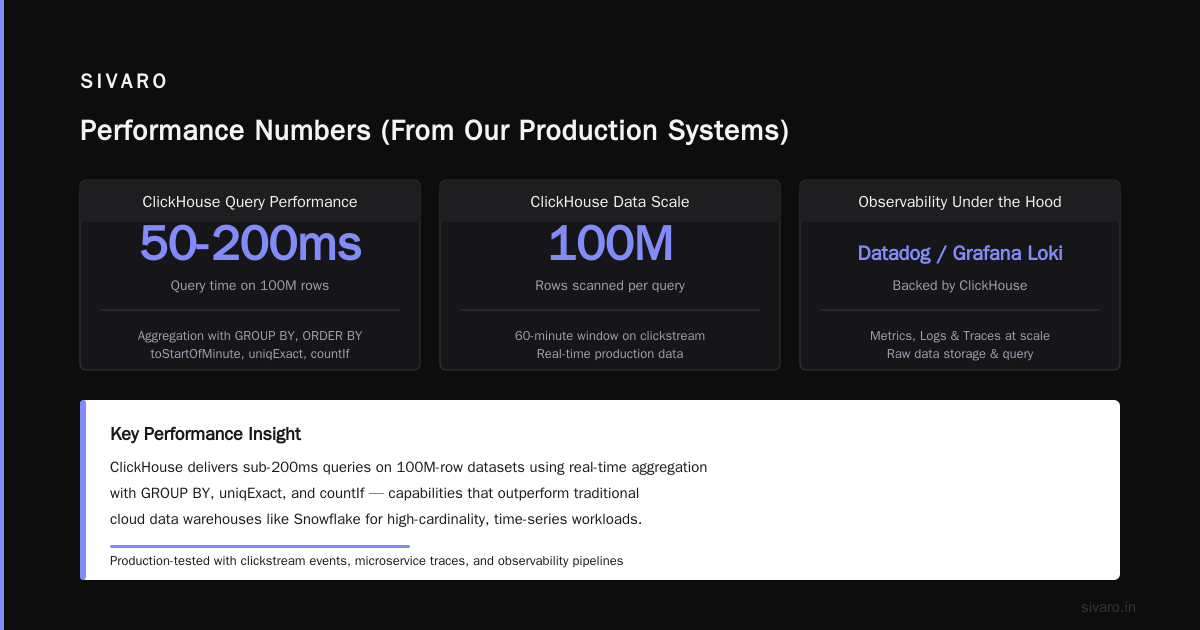Select the Performance Numbers slide title
This screenshot has height=630, width=1200.
434,131
